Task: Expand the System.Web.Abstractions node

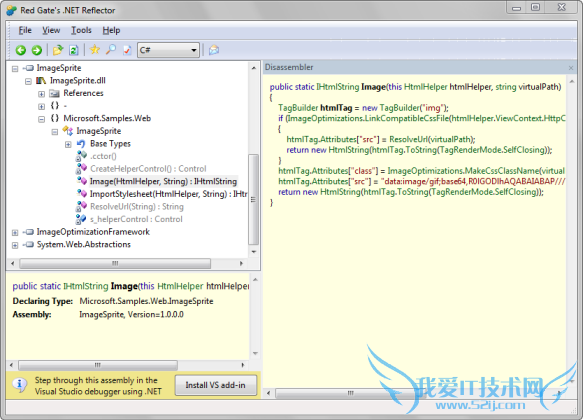Action: pyautogui.click(x=15, y=245)
